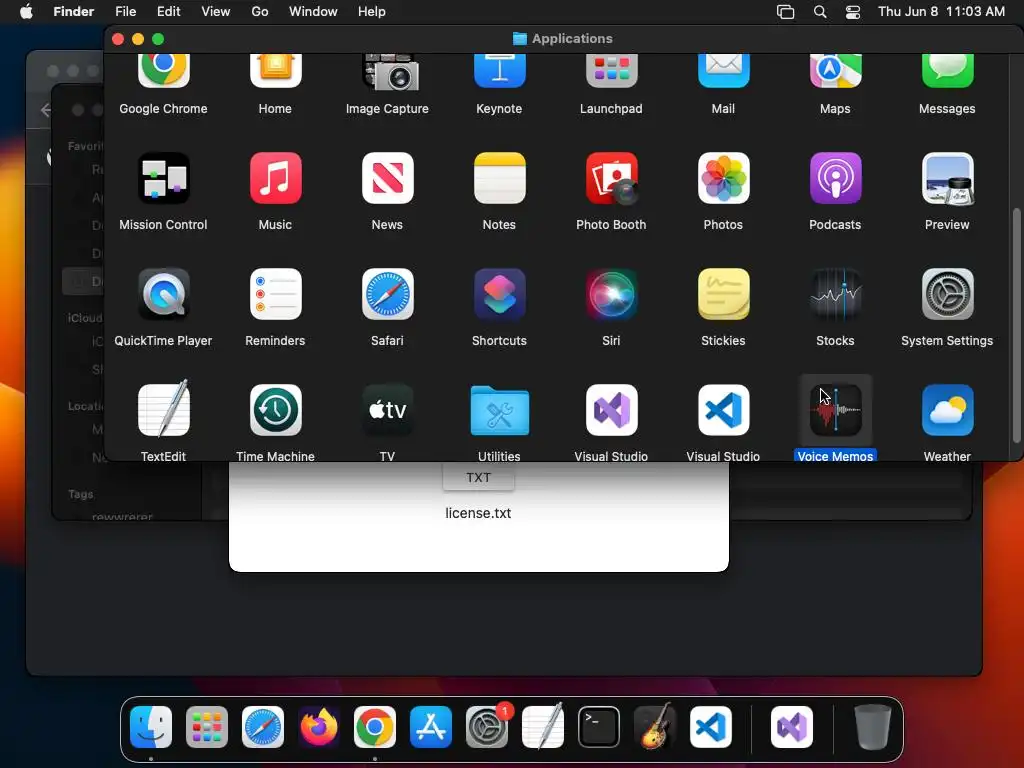Open Google Chrome in Applications window
The image size is (1024, 768).
click(163, 71)
